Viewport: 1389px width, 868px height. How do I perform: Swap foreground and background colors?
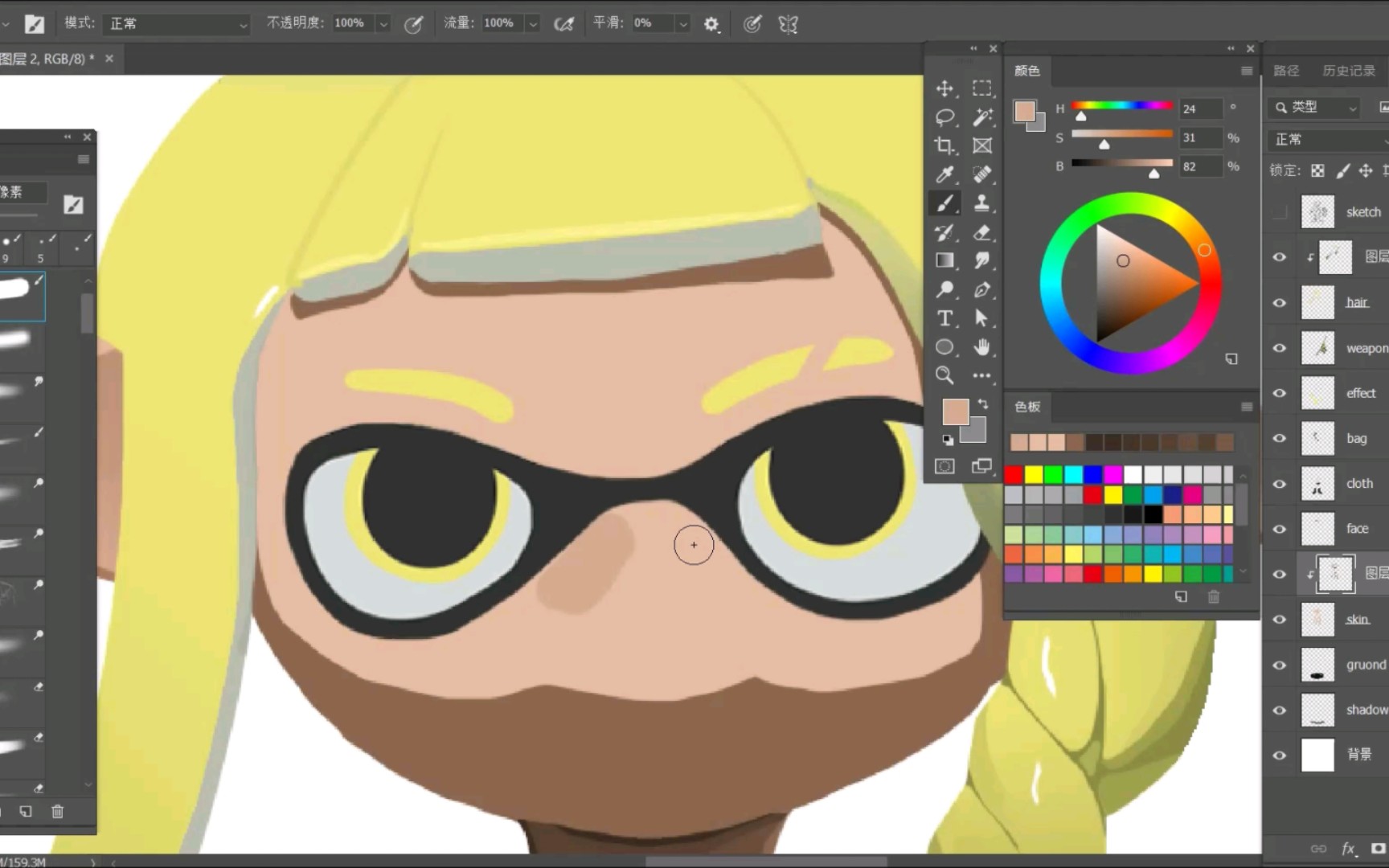982,403
